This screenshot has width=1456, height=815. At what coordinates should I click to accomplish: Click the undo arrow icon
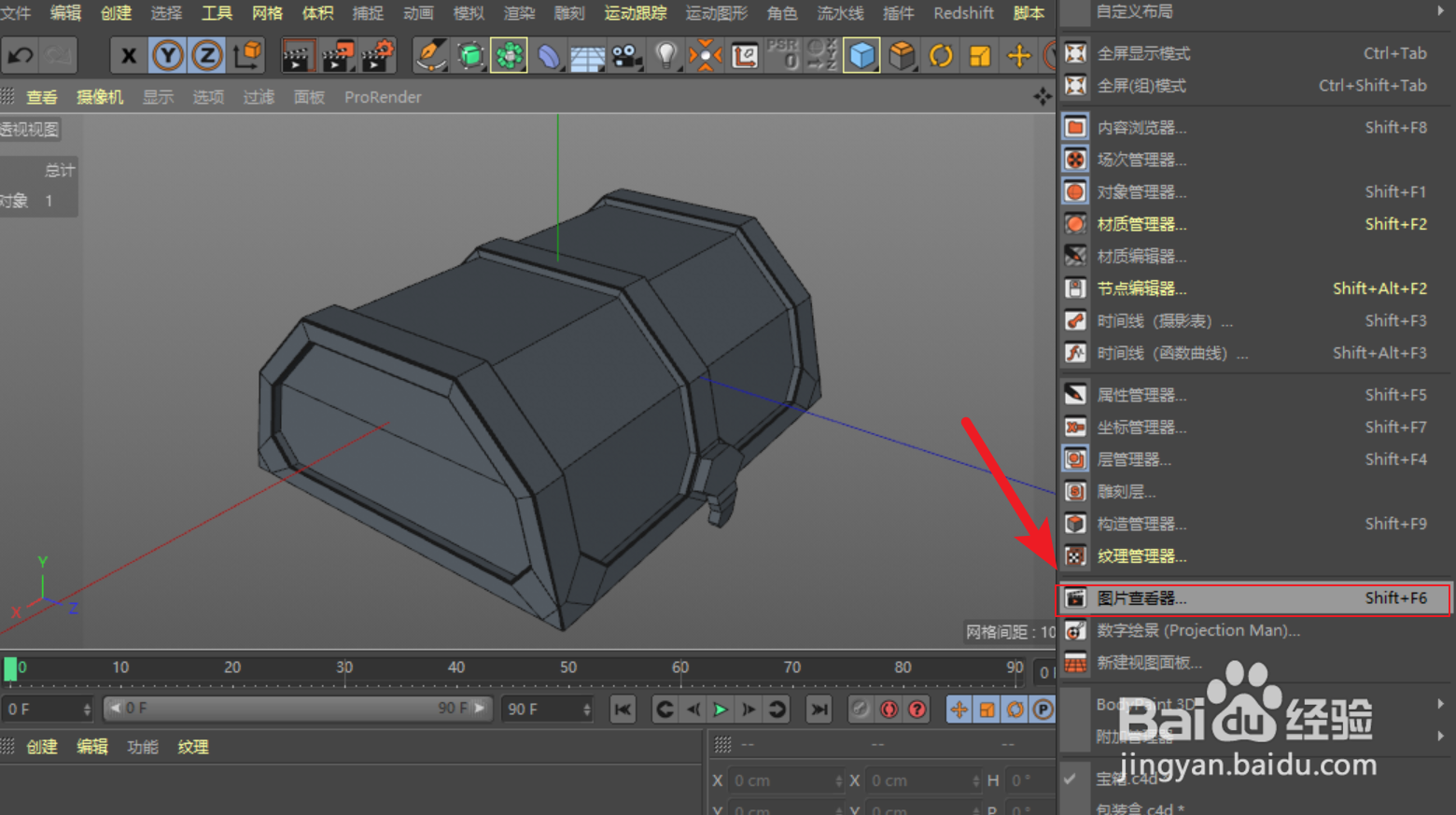(21, 56)
